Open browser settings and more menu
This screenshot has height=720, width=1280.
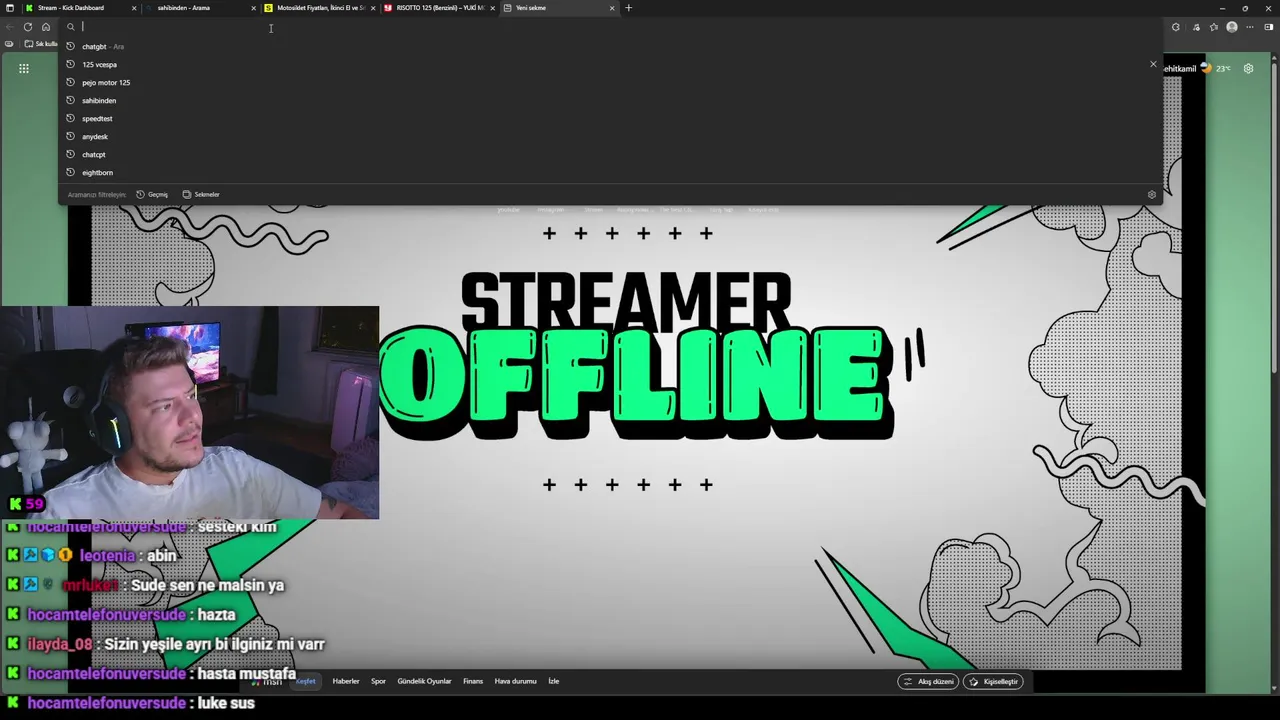pos(1250,27)
